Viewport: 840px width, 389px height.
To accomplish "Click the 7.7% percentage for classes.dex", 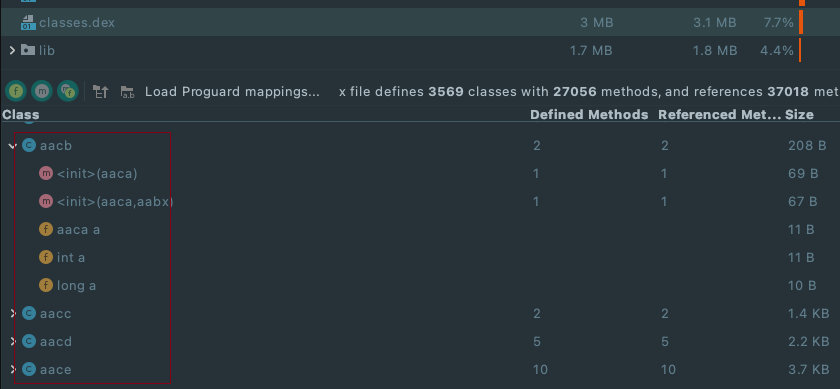I will tap(778, 23).
